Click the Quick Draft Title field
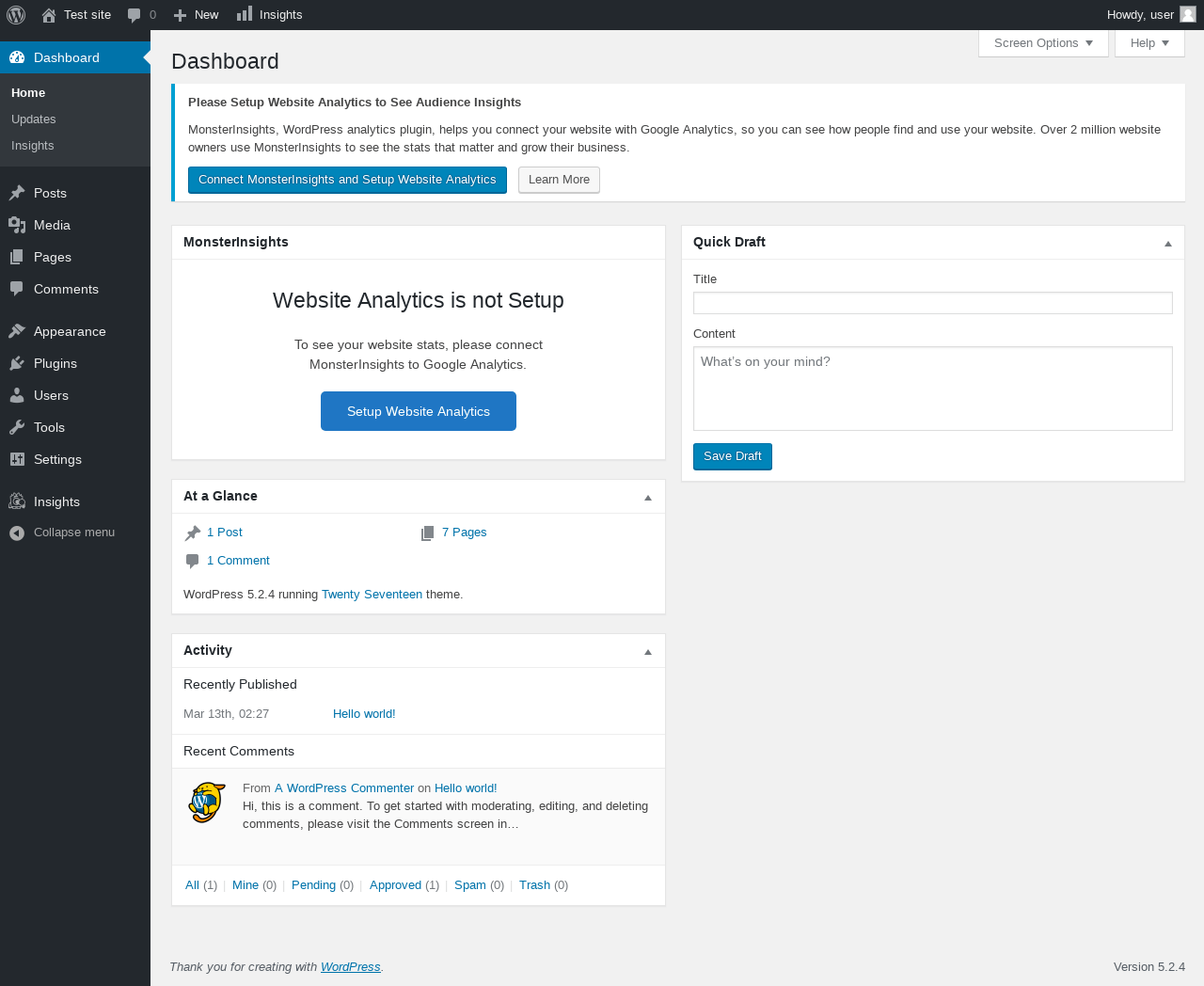Screen dimensions: 1204x986 click(933, 303)
